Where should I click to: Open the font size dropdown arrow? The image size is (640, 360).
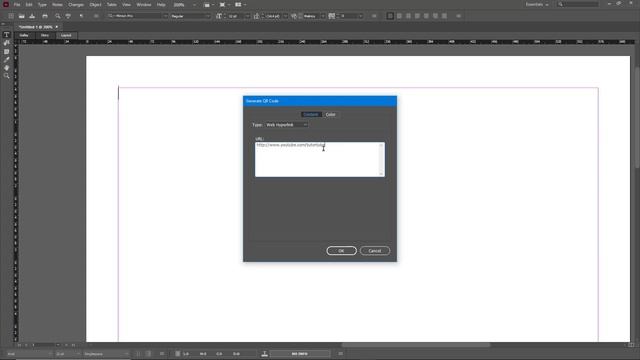coord(247,16)
